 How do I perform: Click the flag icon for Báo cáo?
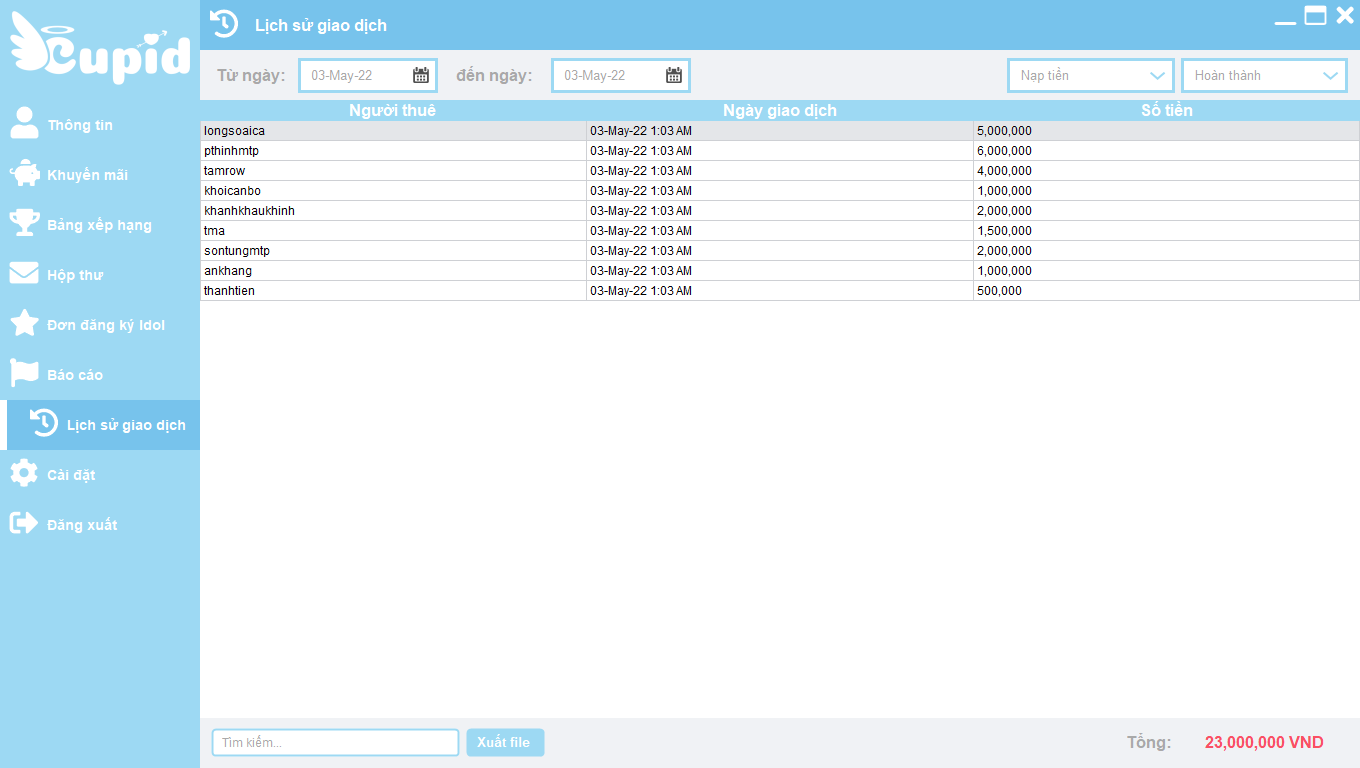24,373
